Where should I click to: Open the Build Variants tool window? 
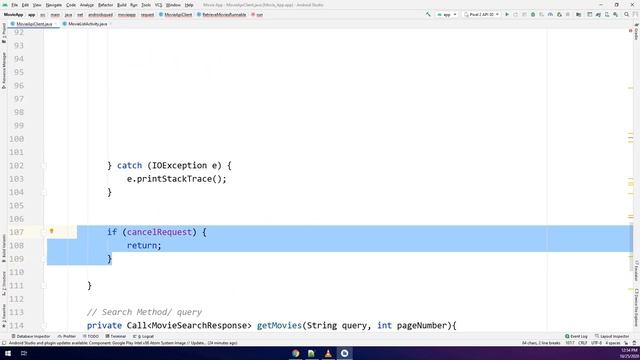pyautogui.click(x=4, y=248)
